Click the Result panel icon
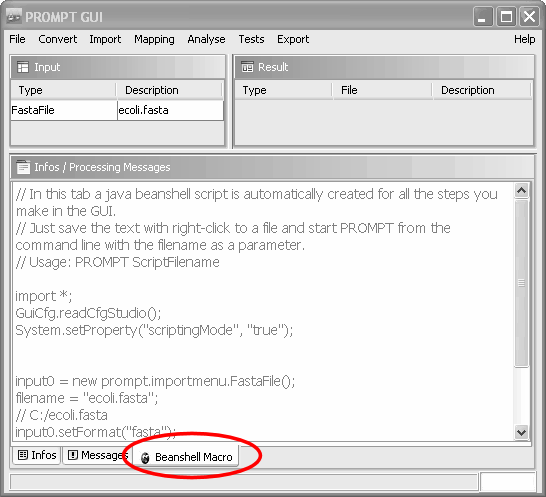546x497 pixels. pyautogui.click(x=247, y=67)
